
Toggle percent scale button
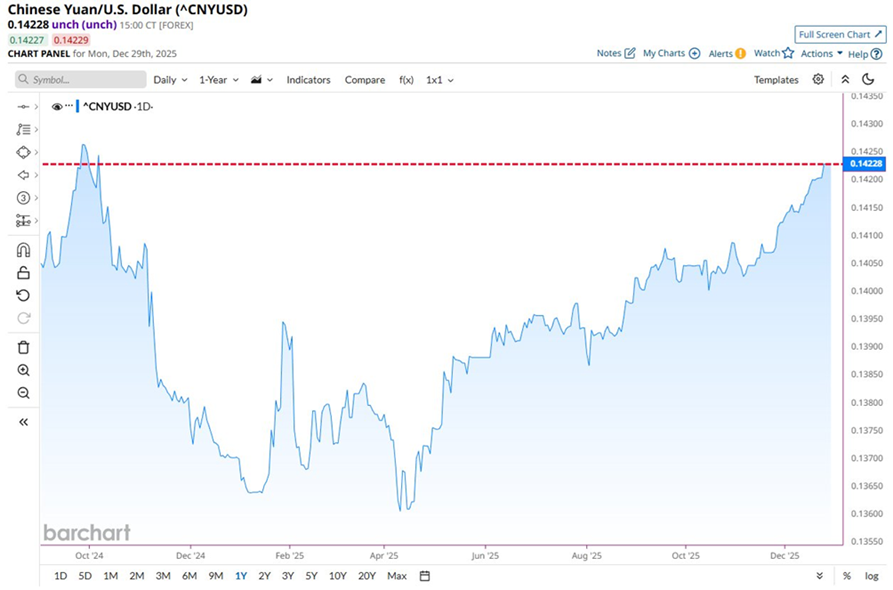[x=847, y=576]
